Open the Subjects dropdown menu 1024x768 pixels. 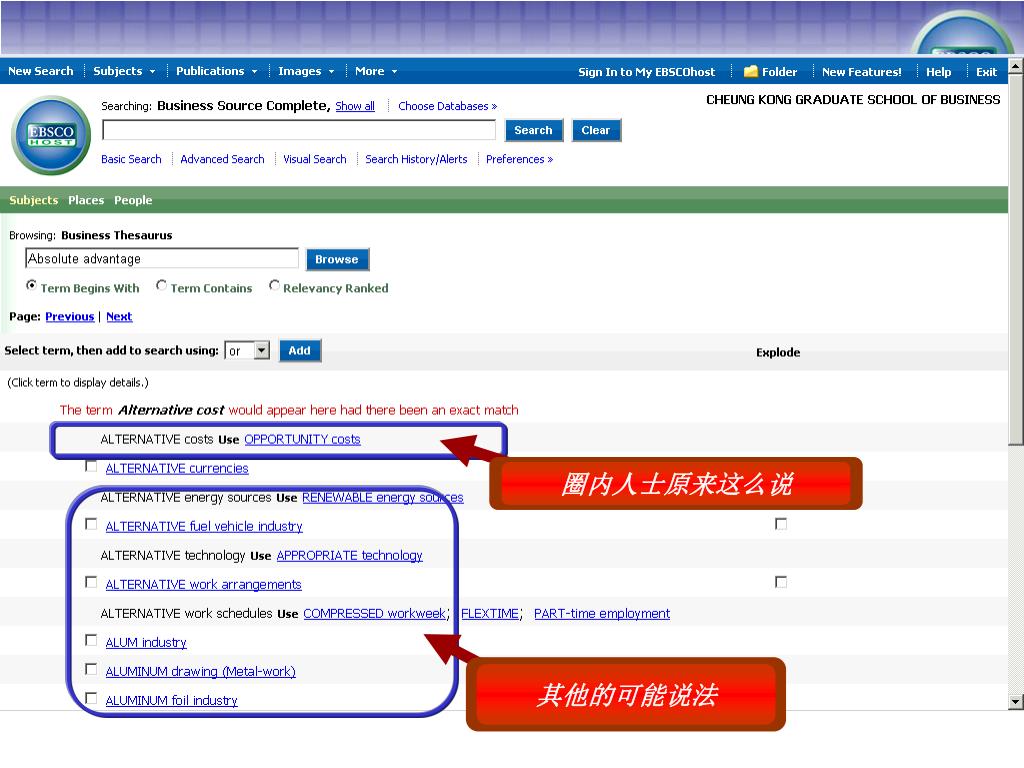124,71
